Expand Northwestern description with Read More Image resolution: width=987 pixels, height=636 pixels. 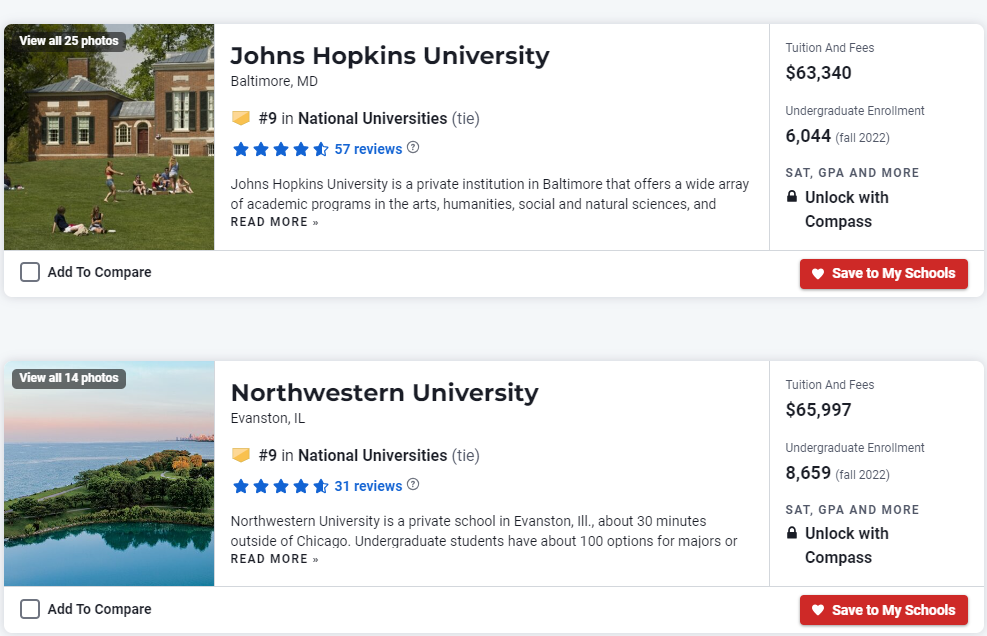pos(274,559)
